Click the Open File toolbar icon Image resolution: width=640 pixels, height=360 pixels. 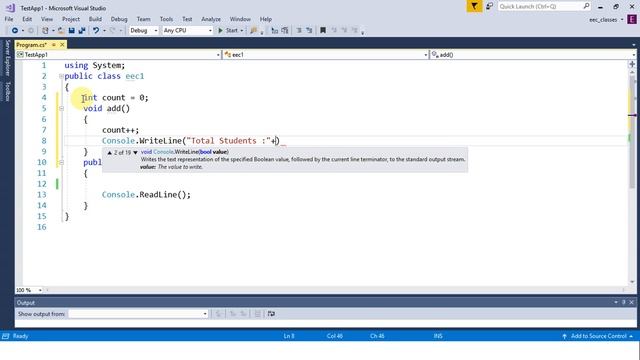click(61, 31)
